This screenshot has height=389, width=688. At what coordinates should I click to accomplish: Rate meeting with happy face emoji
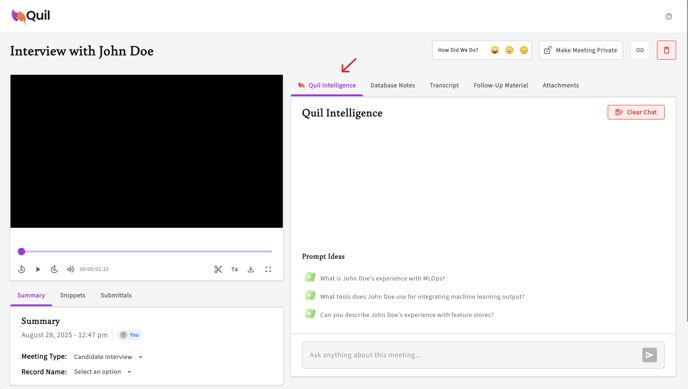494,50
